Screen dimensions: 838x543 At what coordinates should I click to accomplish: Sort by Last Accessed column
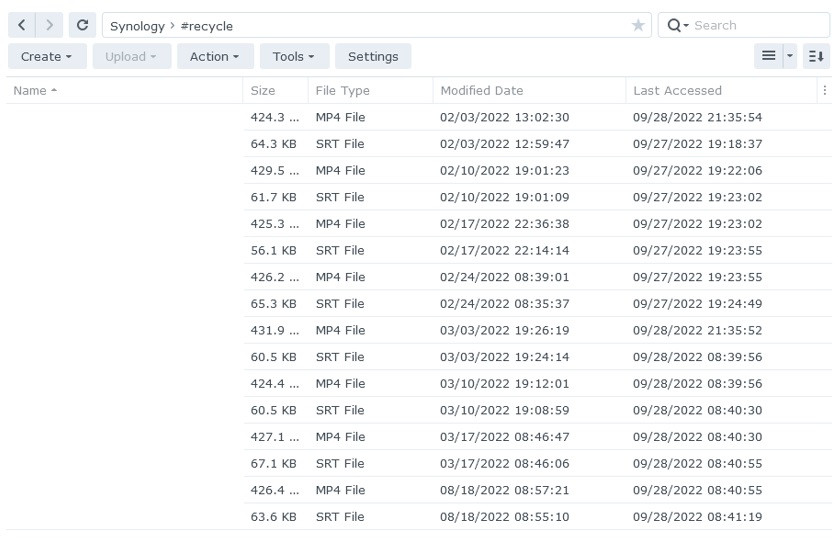coord(677,90)
